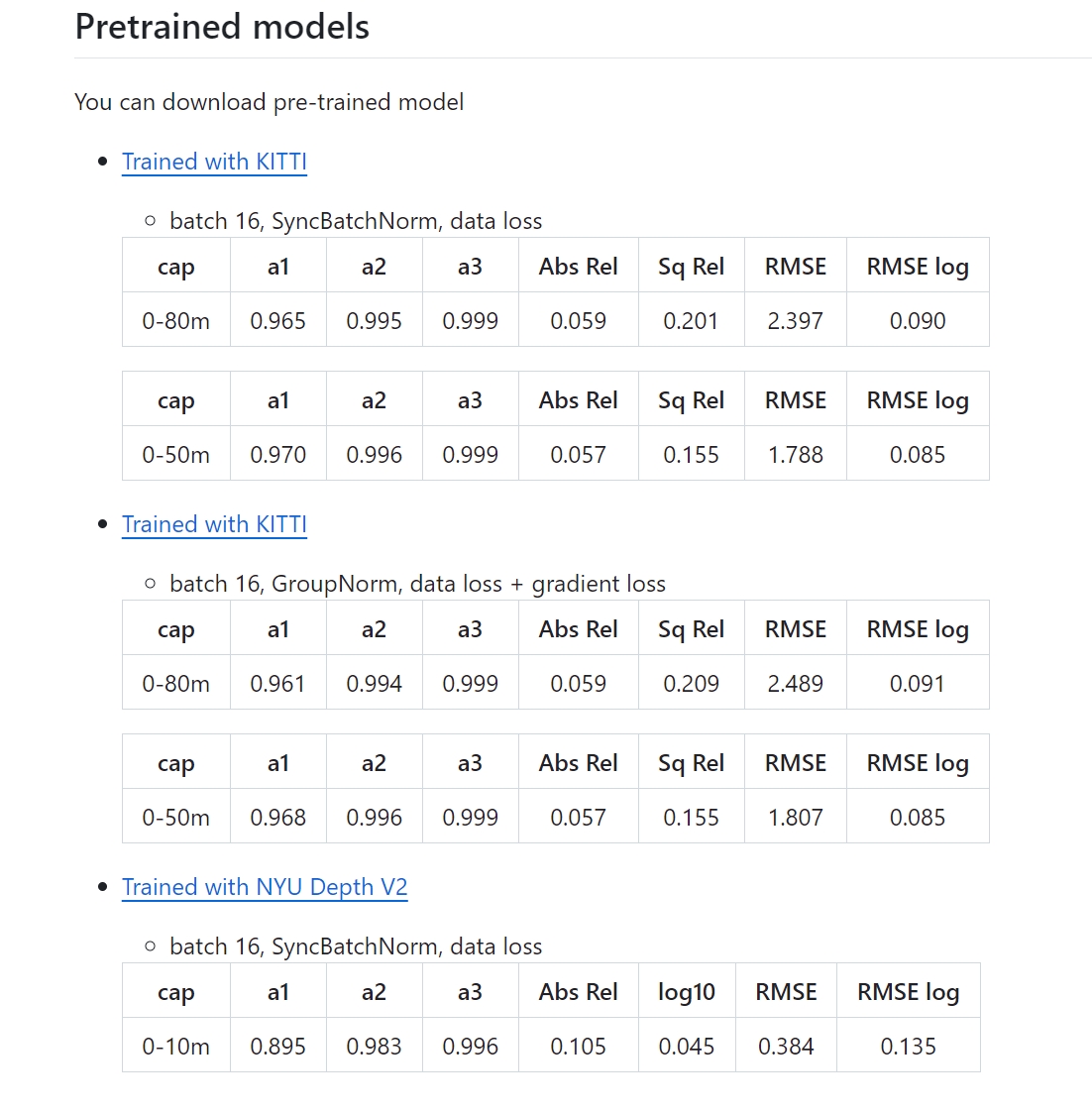Open the Trained with NYU Depth V2 link
The width and height of the screenshot is (1092, 1112).
click(265, 887)
